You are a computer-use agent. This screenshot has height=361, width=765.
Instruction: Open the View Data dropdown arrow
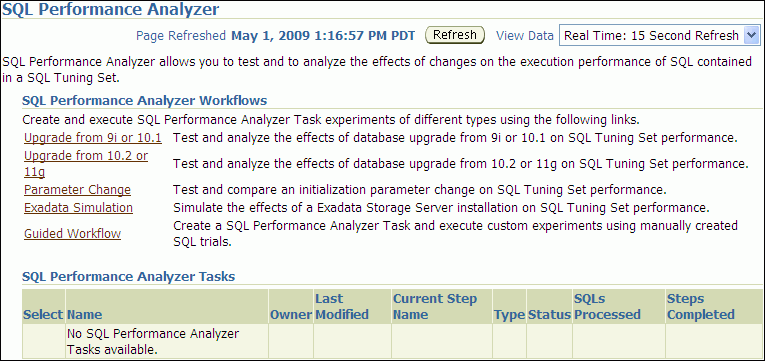[x=752, y=36]
